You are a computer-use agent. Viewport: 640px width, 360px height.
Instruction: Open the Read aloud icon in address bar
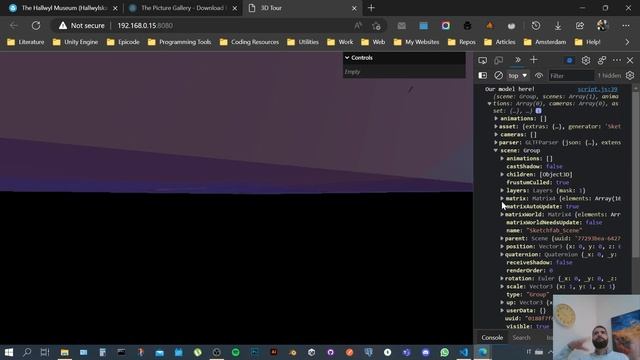point(358,25)
